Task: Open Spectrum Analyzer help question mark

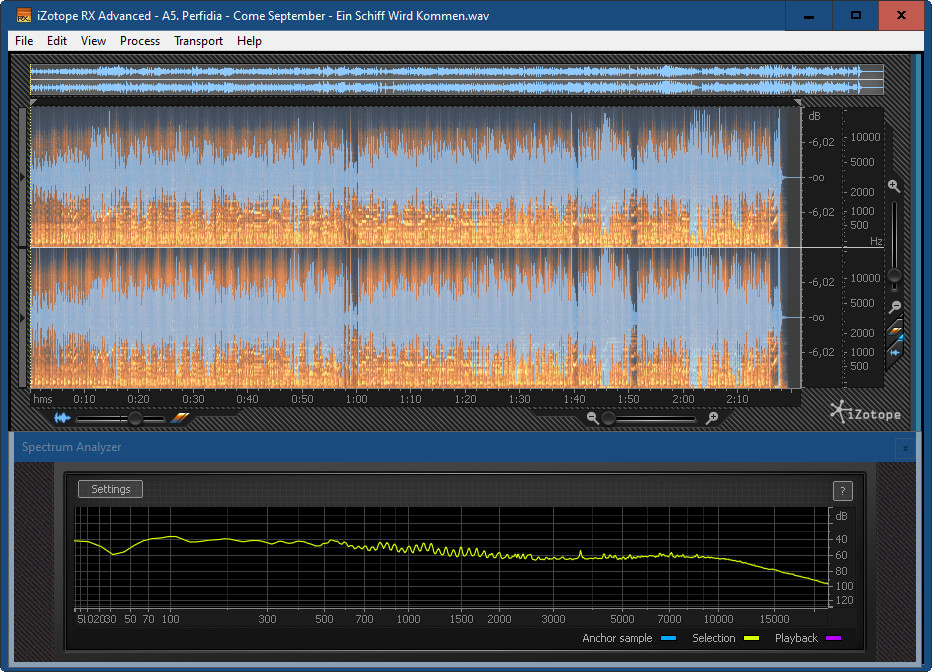Action: click(x=842, y=491)
